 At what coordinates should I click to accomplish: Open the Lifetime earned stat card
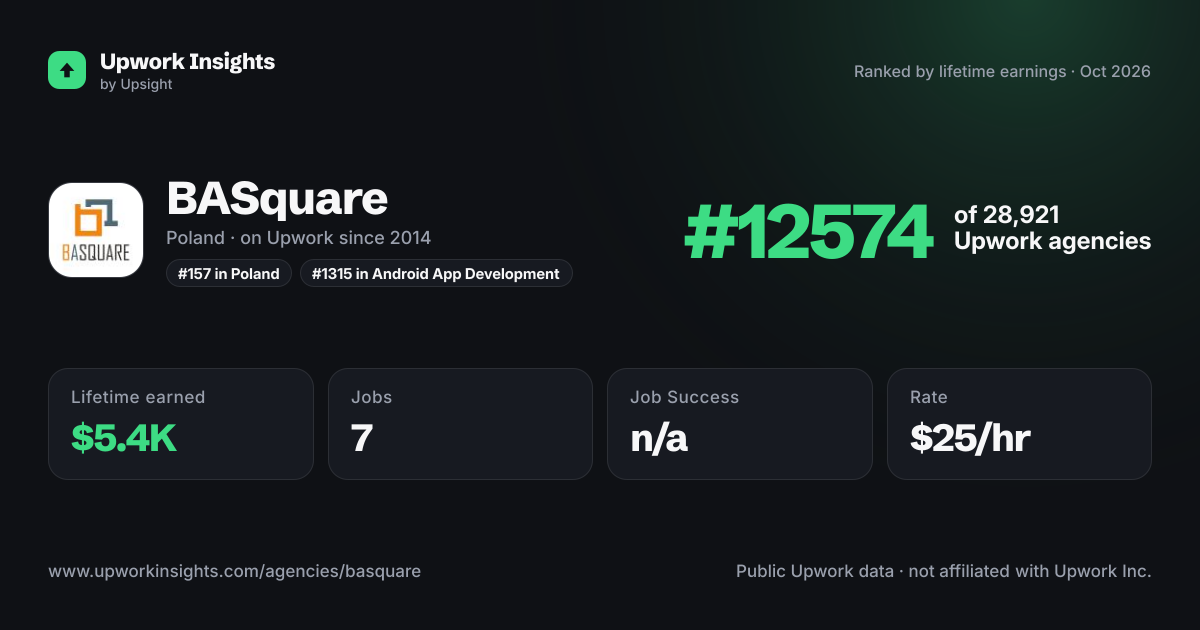181,424
